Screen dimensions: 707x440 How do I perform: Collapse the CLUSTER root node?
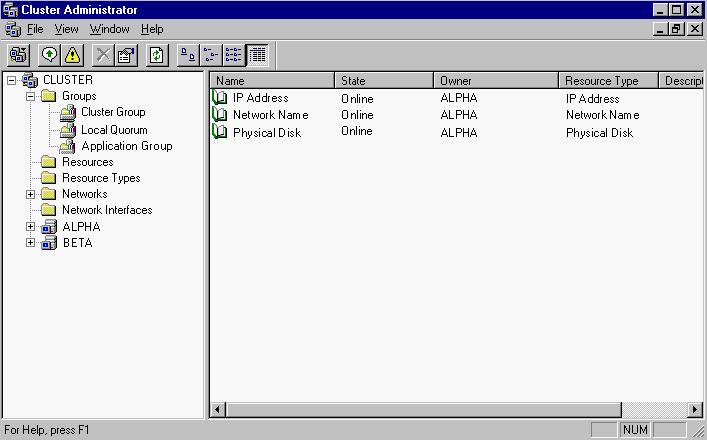coord(12,81)
